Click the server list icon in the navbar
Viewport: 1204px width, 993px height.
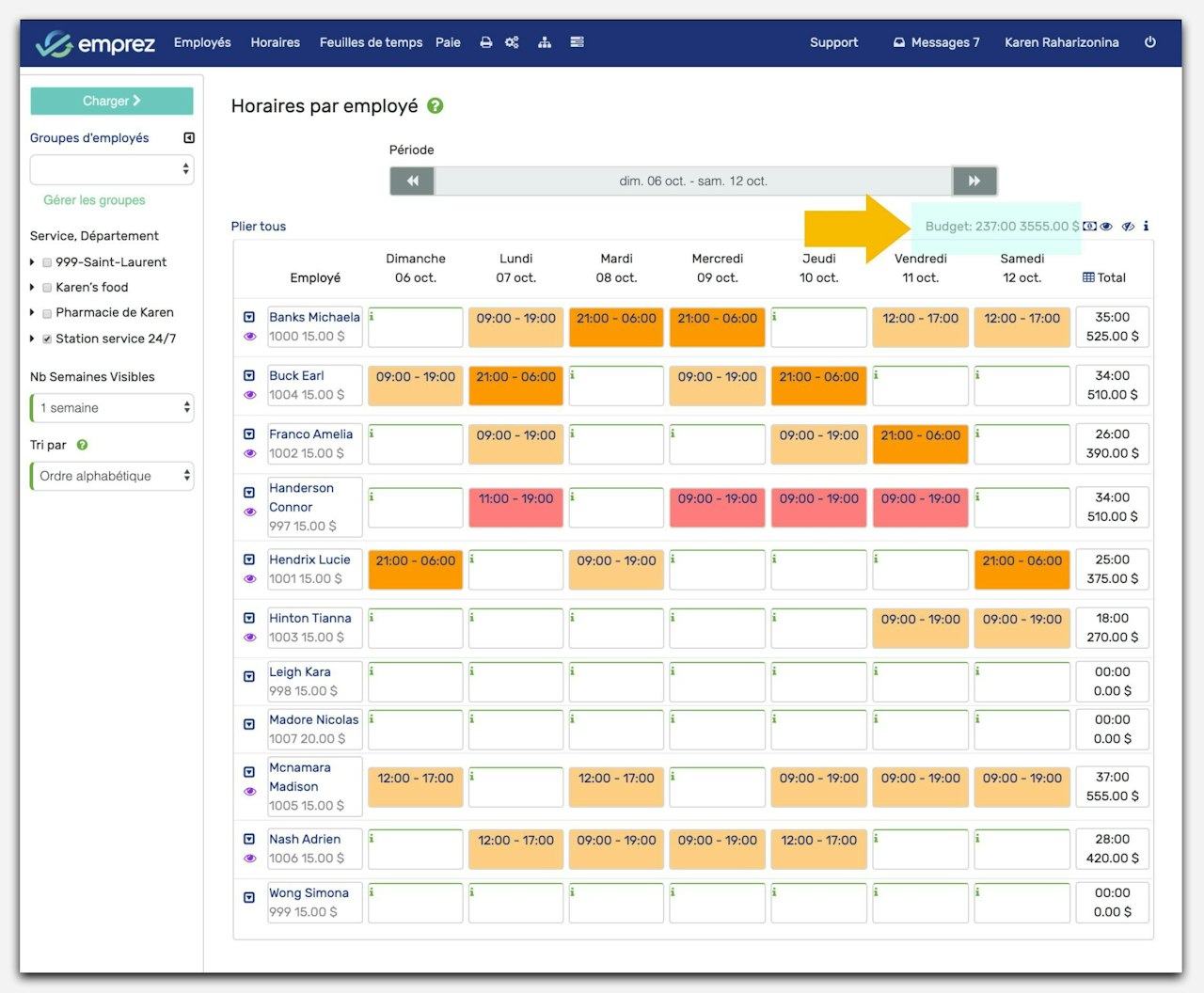coord(577,42)
